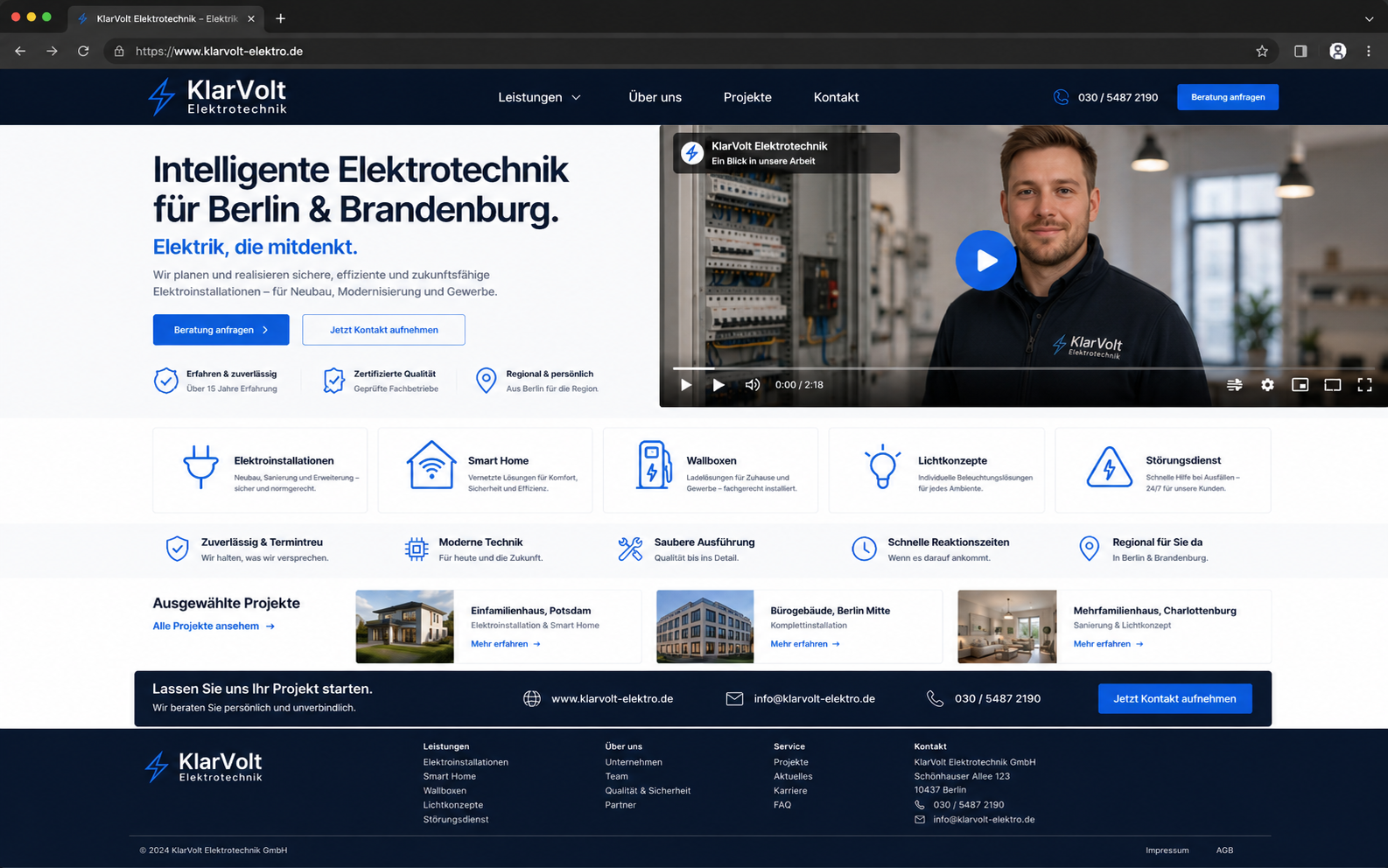Select the KlarVolt Elektrotechnik browser tab

click(166, 18)
